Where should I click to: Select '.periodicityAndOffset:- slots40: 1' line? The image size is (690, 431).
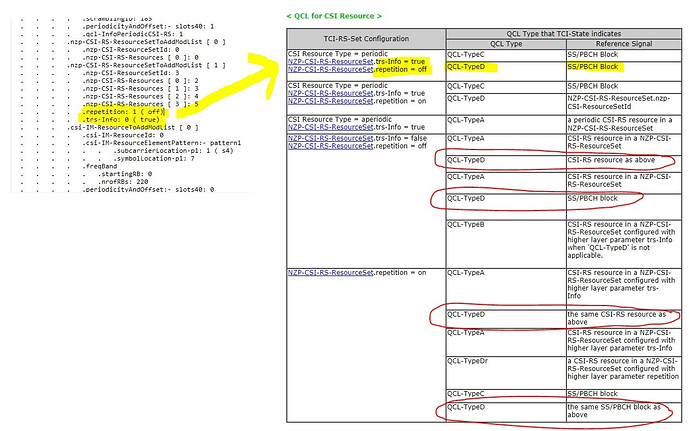click(148, 26)
